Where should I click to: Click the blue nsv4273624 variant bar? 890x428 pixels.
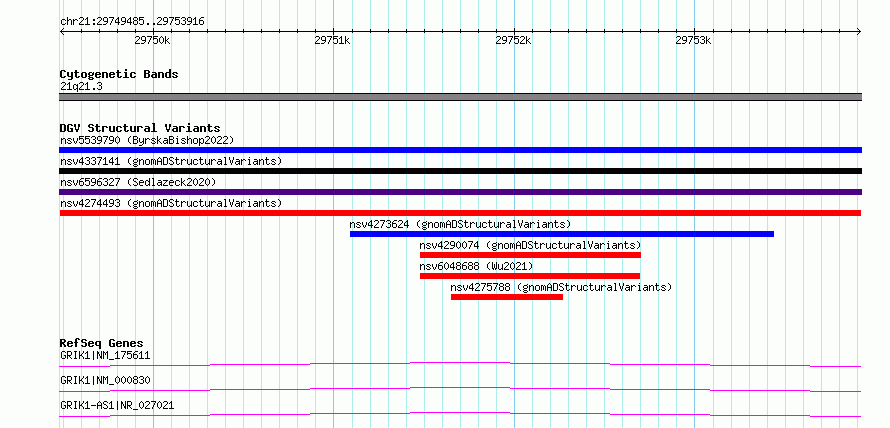562,234
